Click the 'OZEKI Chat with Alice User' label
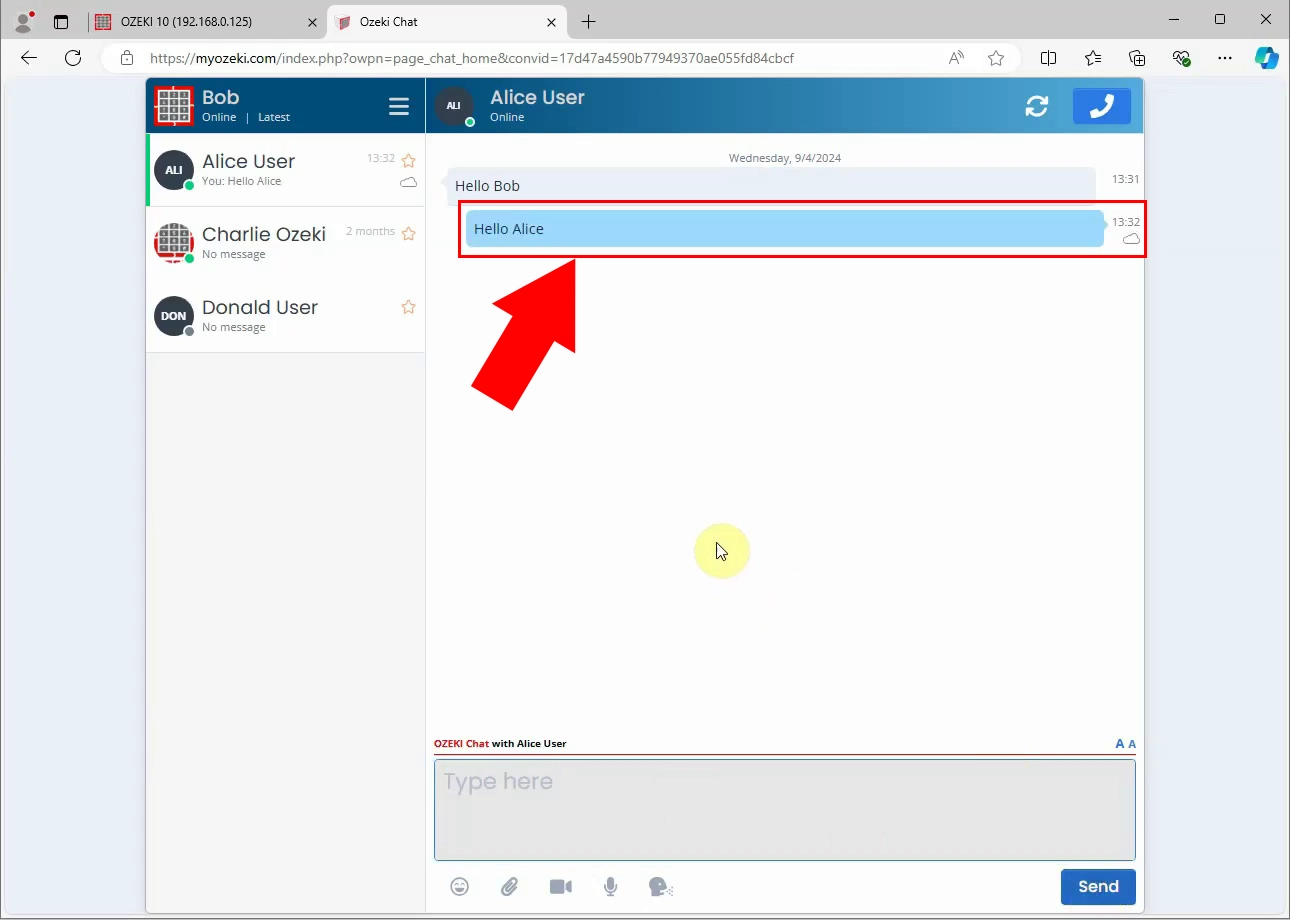 point(500,744)
